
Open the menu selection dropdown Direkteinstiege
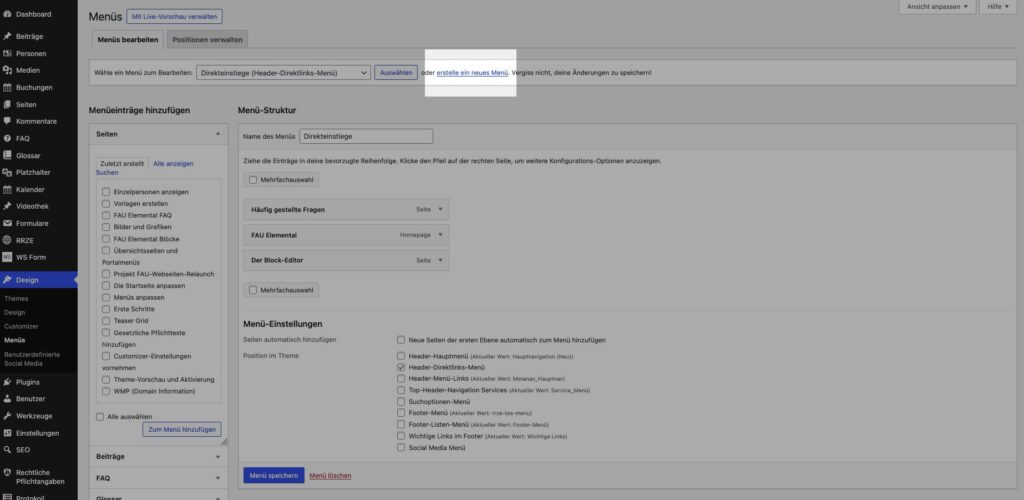point(282,73)
